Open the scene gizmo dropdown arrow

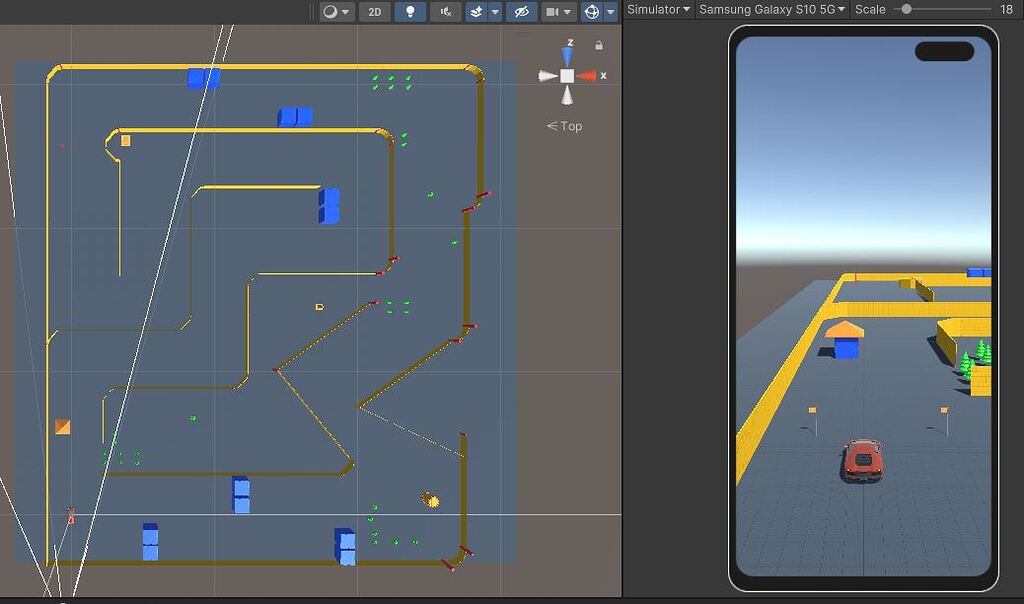pyautogui.click(x=610, y=11)
